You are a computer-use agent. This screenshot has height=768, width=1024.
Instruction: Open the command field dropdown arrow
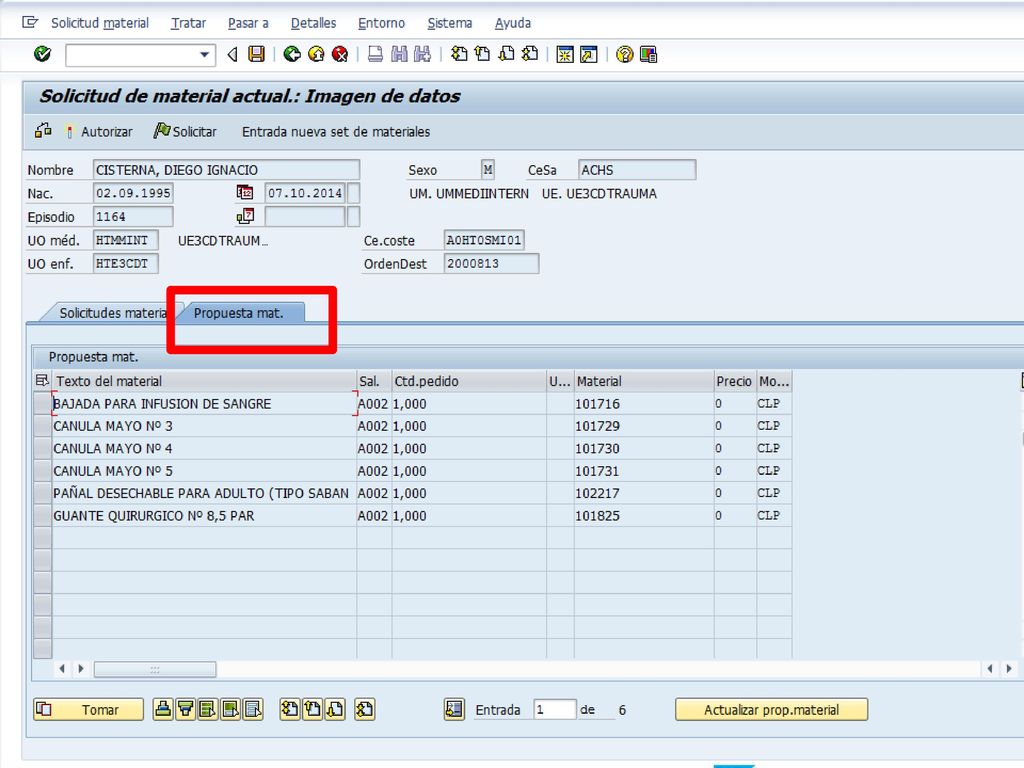coord(204,55)
